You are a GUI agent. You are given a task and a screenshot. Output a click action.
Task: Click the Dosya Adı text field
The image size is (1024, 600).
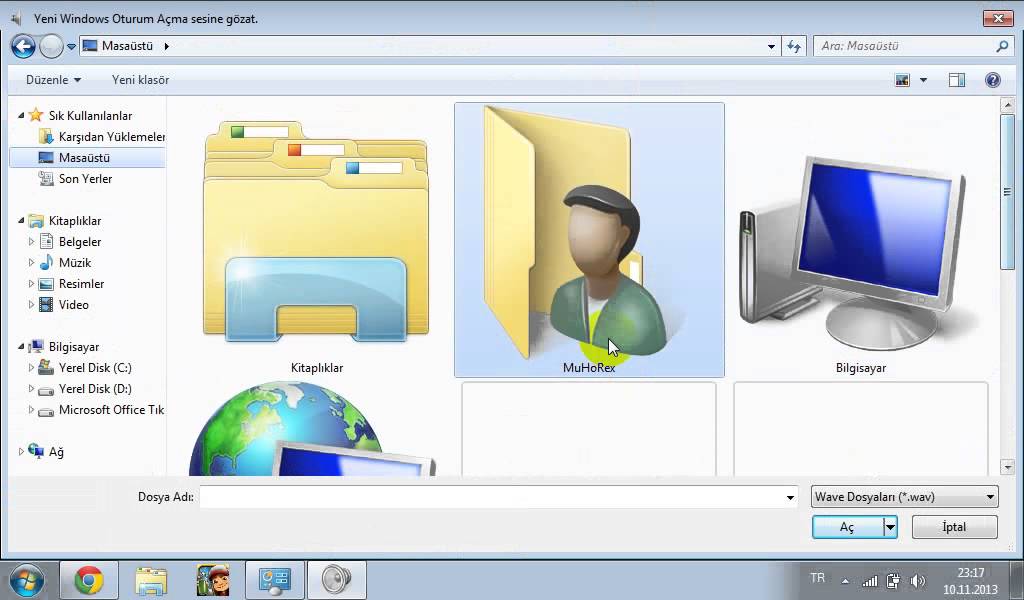[x=493, y=497]
